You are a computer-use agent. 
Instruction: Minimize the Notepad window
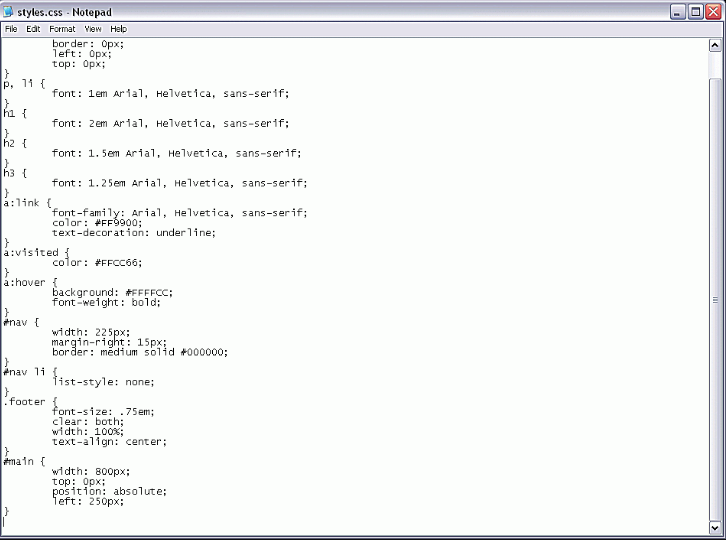pos(678,12)
